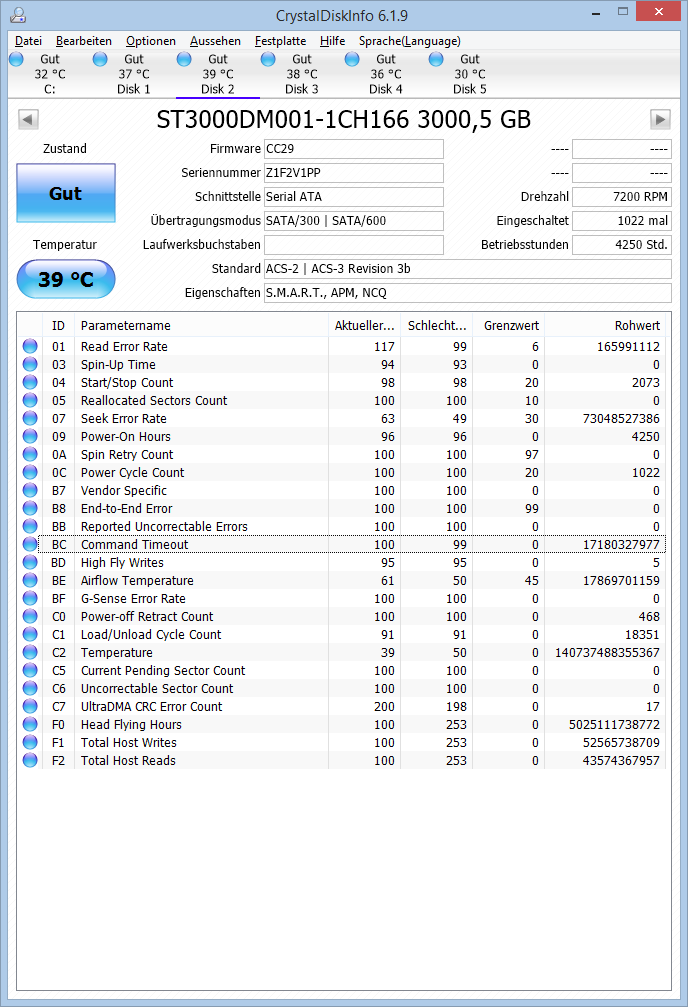Click status orb for Power-off Retract Count
Screen dimensions: 688x1007
tap(30, 616)
